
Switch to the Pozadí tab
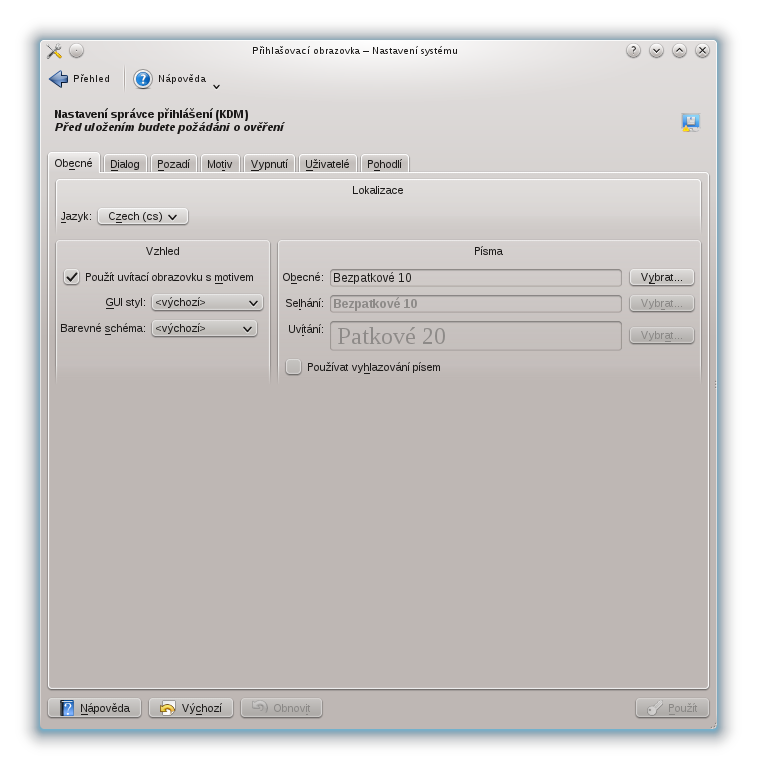coord(173,164)
